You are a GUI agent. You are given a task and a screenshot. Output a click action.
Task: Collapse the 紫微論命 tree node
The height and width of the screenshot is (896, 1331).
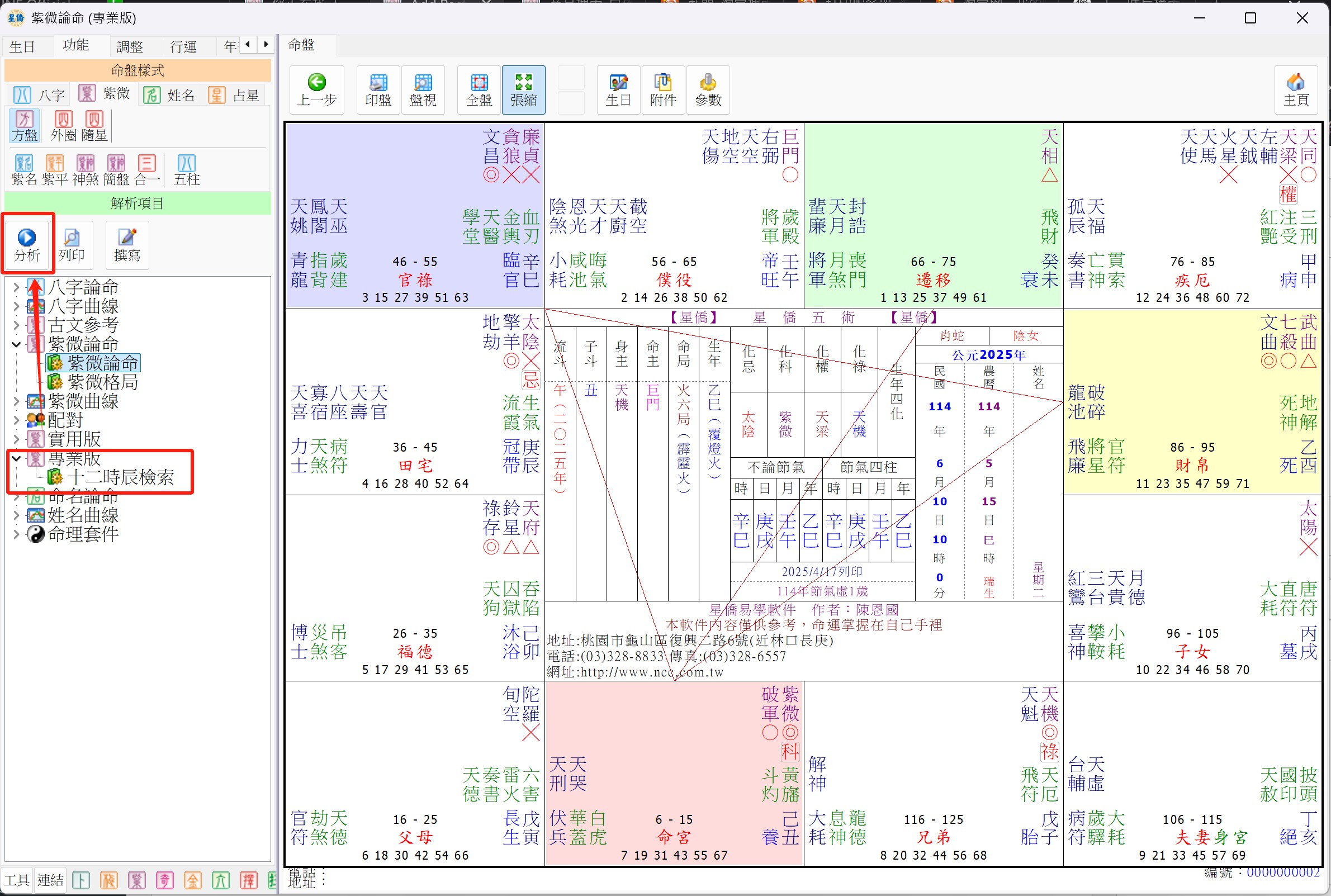(x=17, y=344)
